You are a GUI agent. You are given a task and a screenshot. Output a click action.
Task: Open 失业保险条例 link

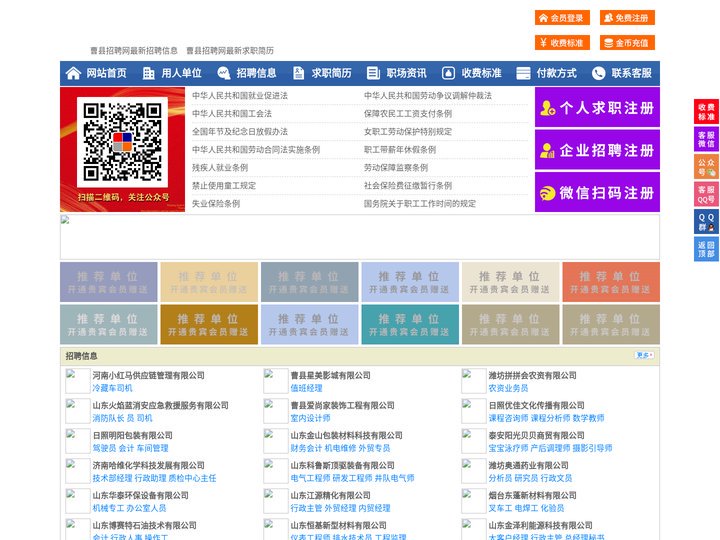[216, 203]
